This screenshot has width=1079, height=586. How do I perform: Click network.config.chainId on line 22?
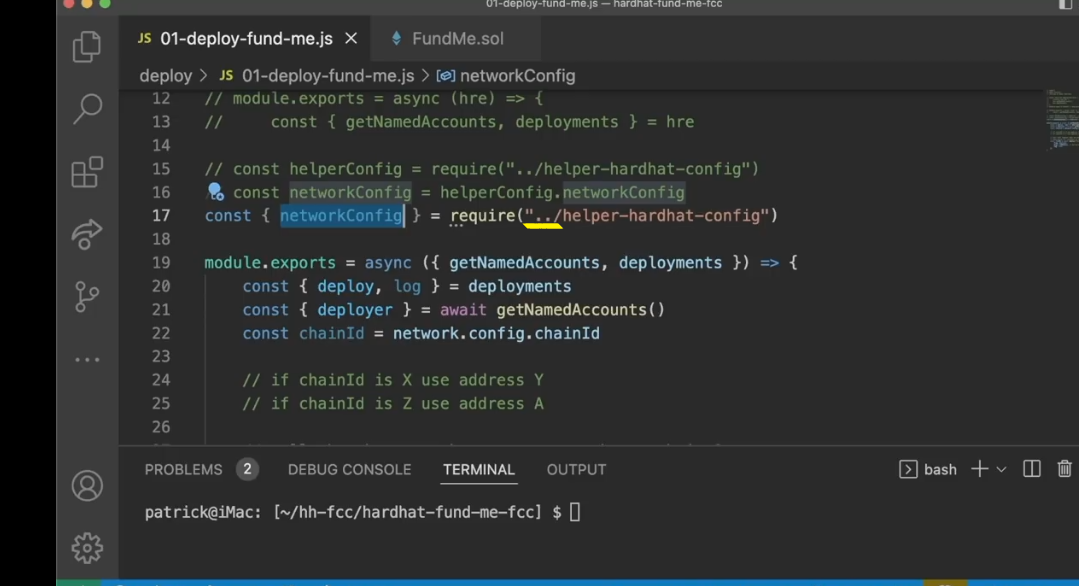496,333
